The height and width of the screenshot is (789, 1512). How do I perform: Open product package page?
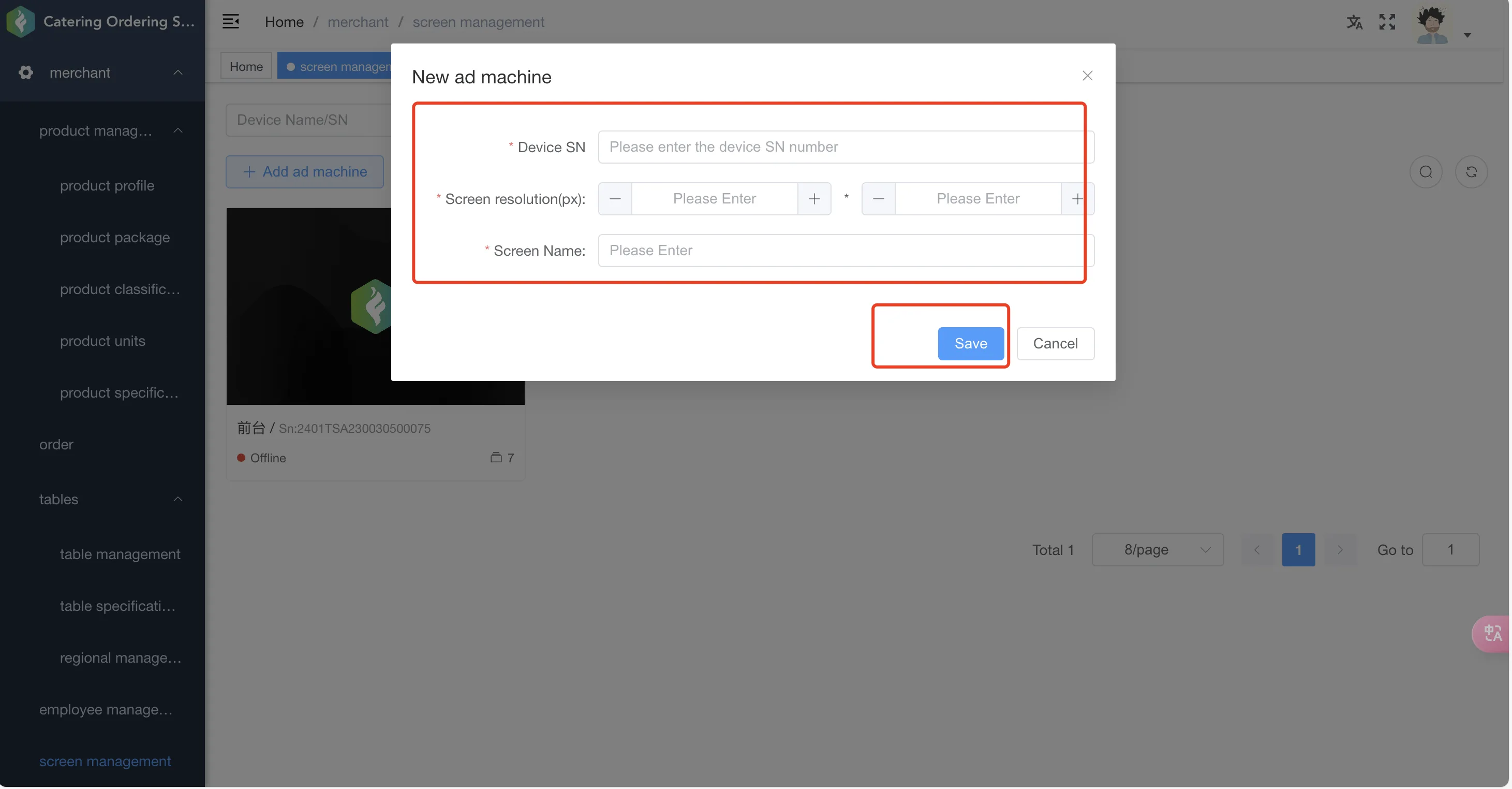coord(114,237)
